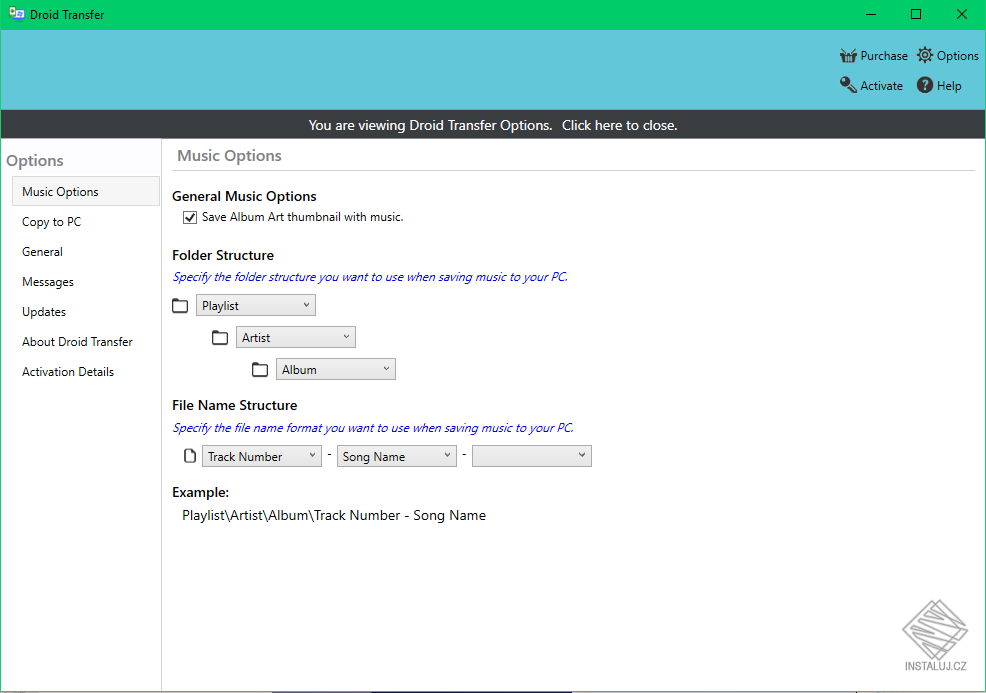The width and height of the screenshot is (986, 693).
Task: Open the Artist folder level dropdown
Action: [296, 338]
